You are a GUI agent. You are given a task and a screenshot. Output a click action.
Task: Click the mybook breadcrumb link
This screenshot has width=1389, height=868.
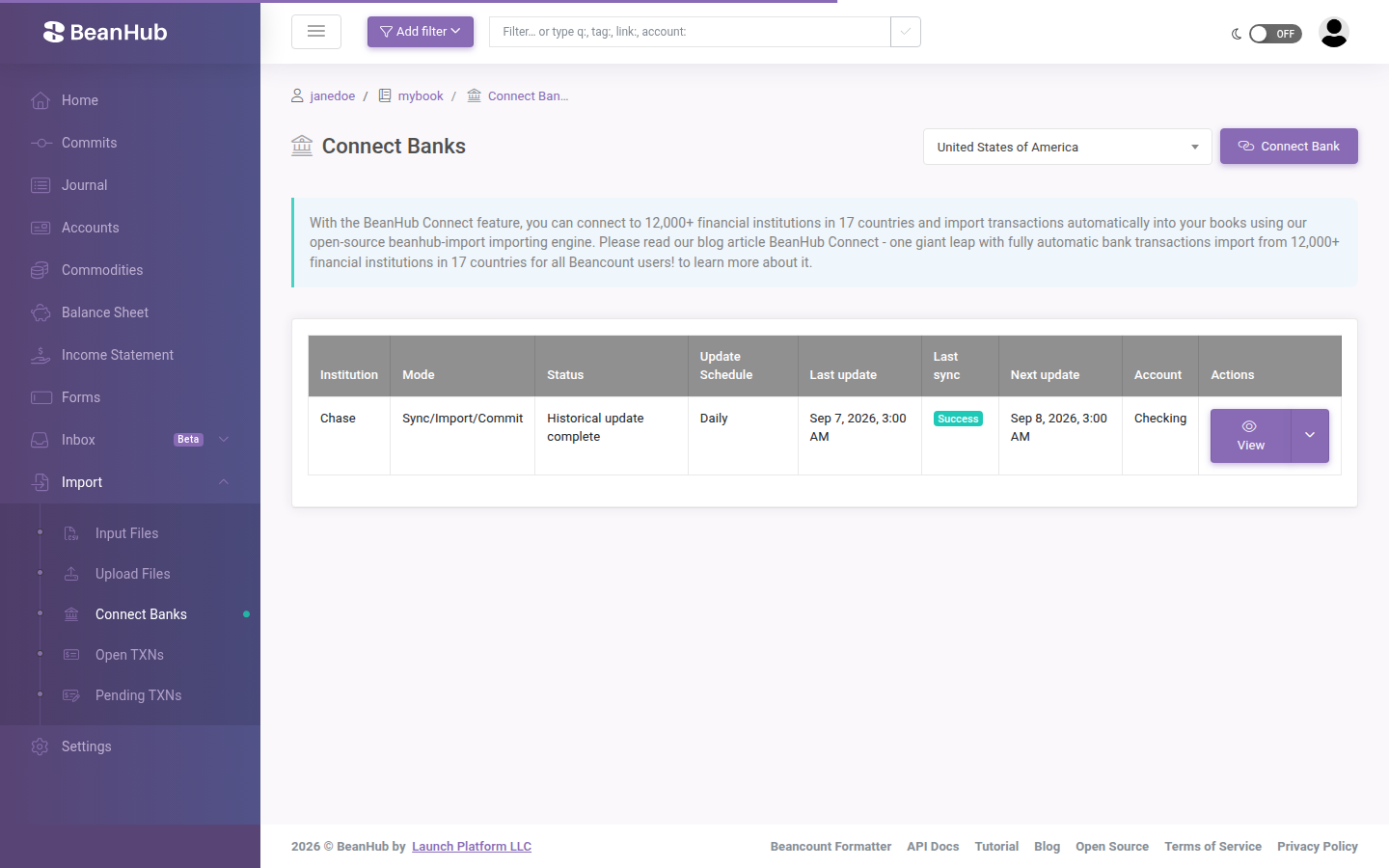(421, 96)
